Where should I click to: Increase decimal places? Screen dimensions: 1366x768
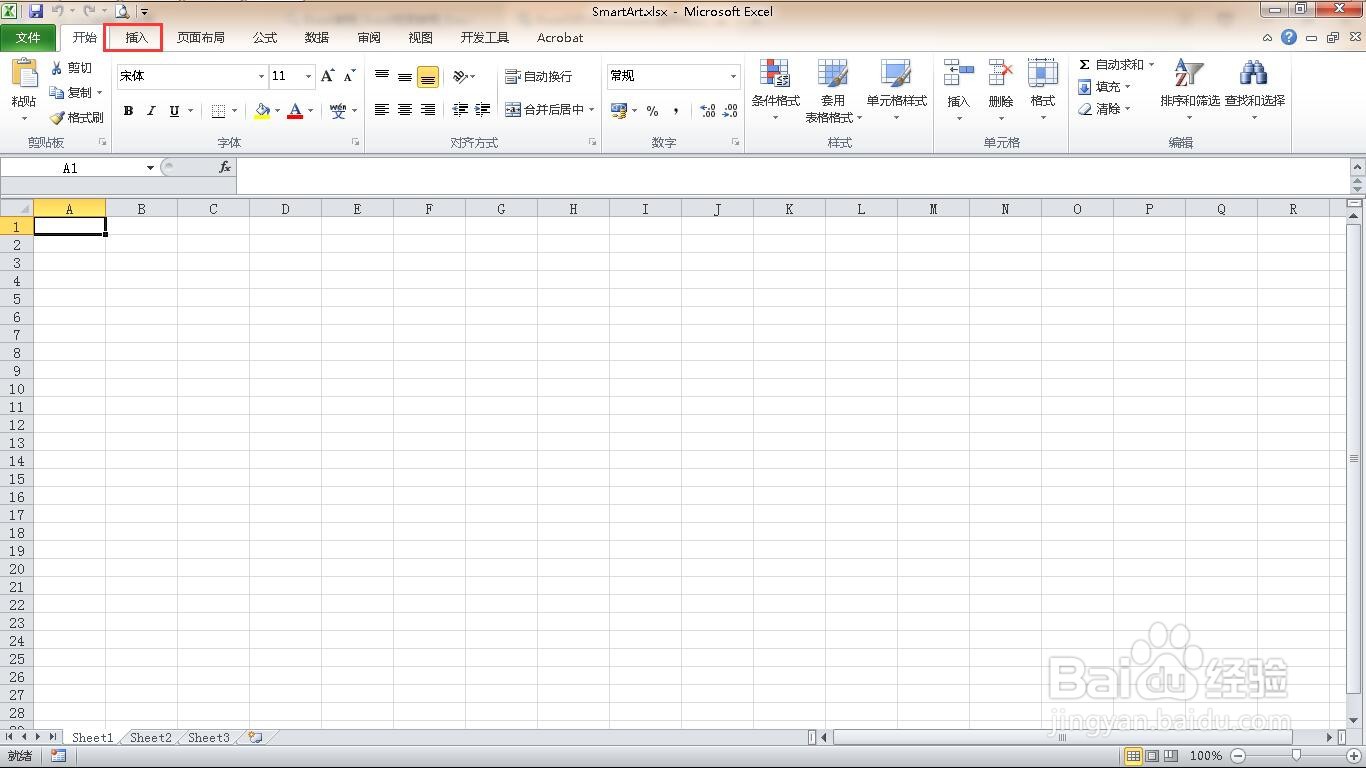pyautogui.click(x=707, y=111)
